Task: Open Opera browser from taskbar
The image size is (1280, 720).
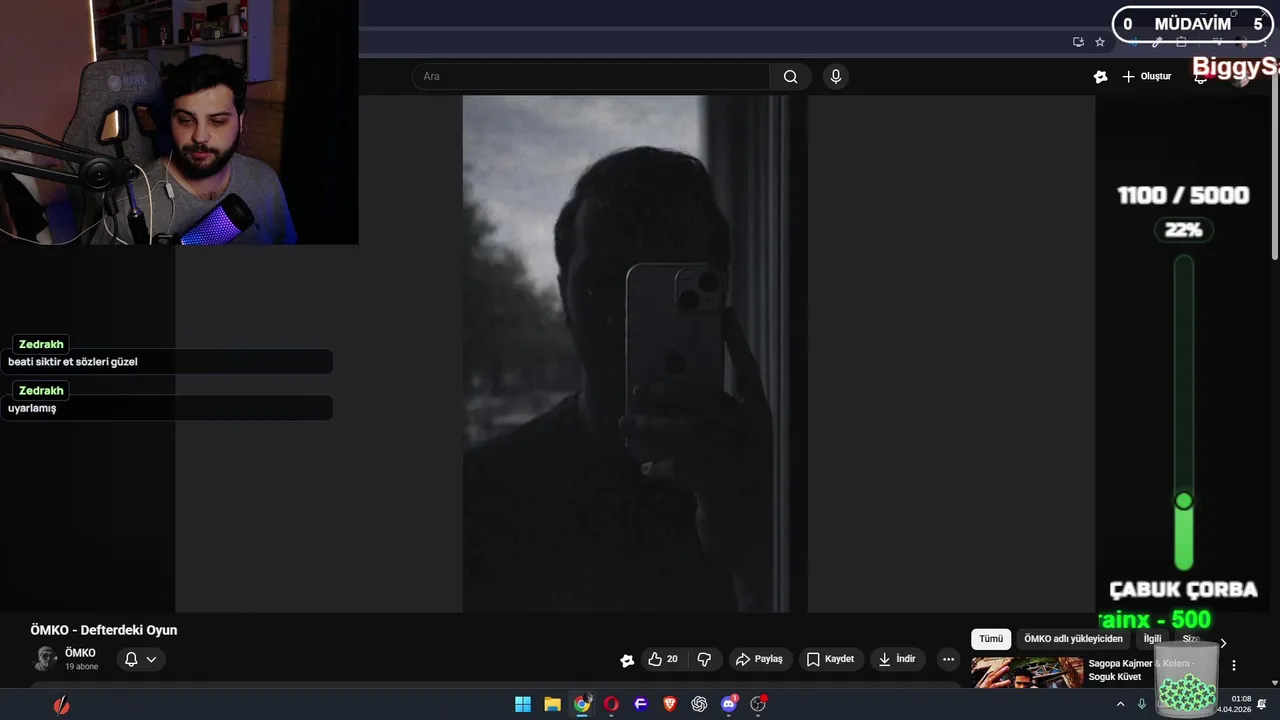Action: point(611,704)
